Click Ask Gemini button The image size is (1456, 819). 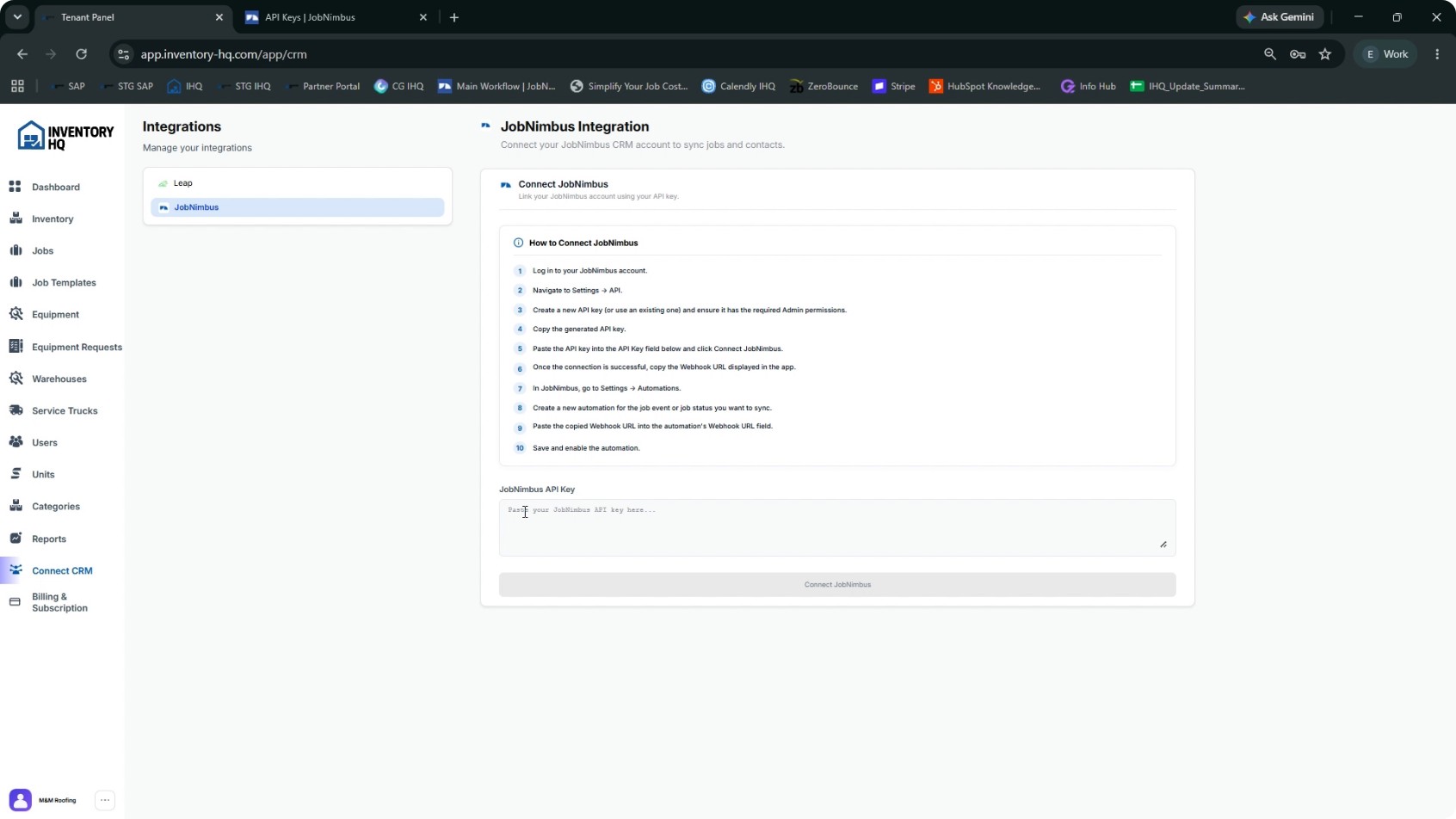[1280, 17]
